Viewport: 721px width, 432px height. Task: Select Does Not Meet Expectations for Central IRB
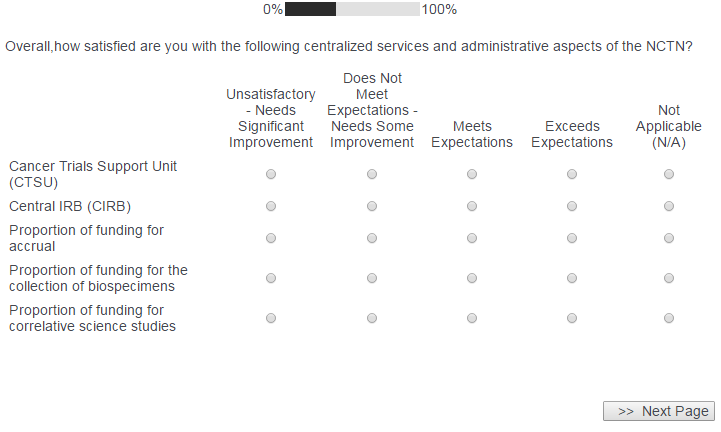(372, 207)
